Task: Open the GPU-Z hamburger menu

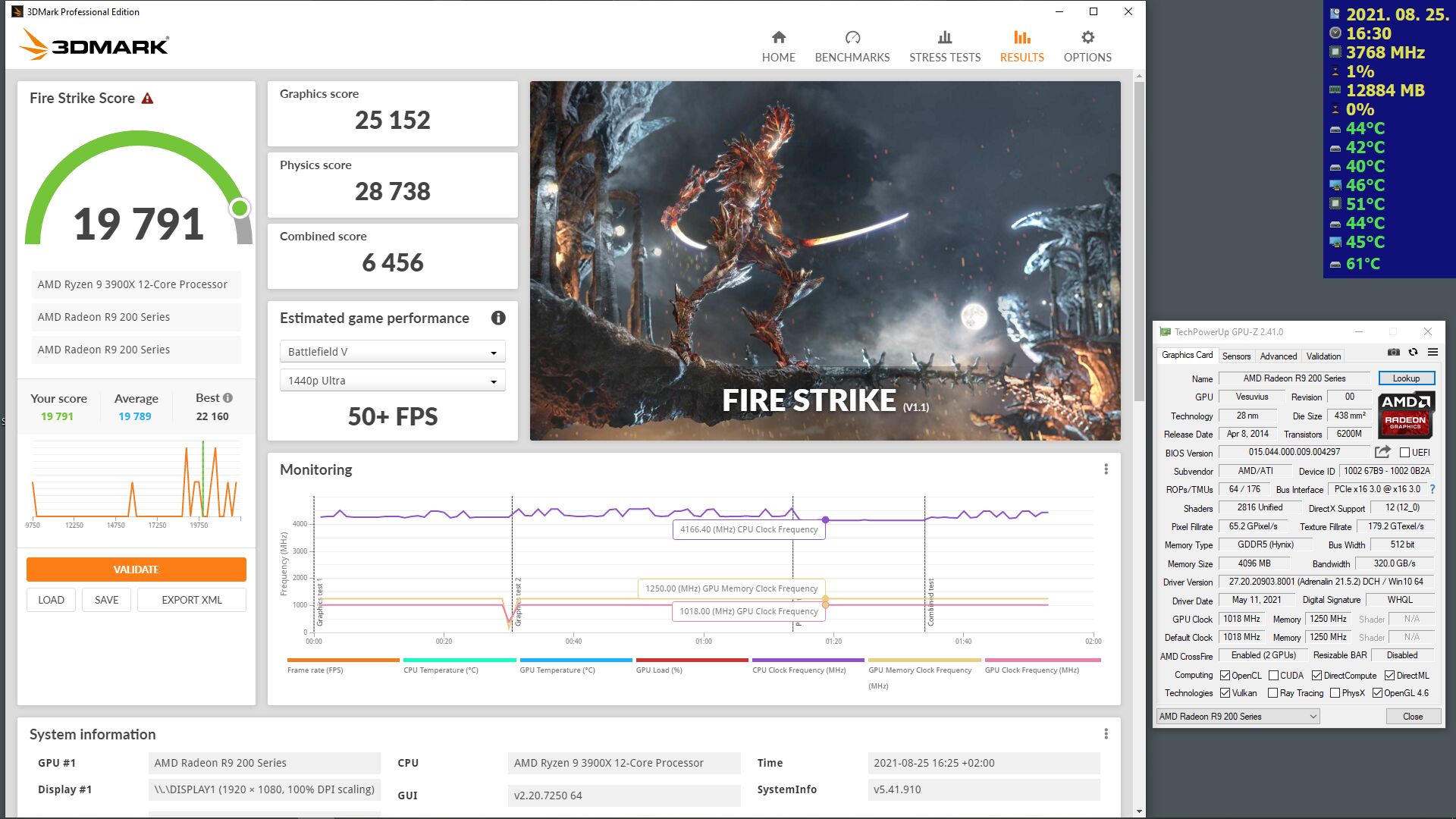Action: coord(1432,352)
